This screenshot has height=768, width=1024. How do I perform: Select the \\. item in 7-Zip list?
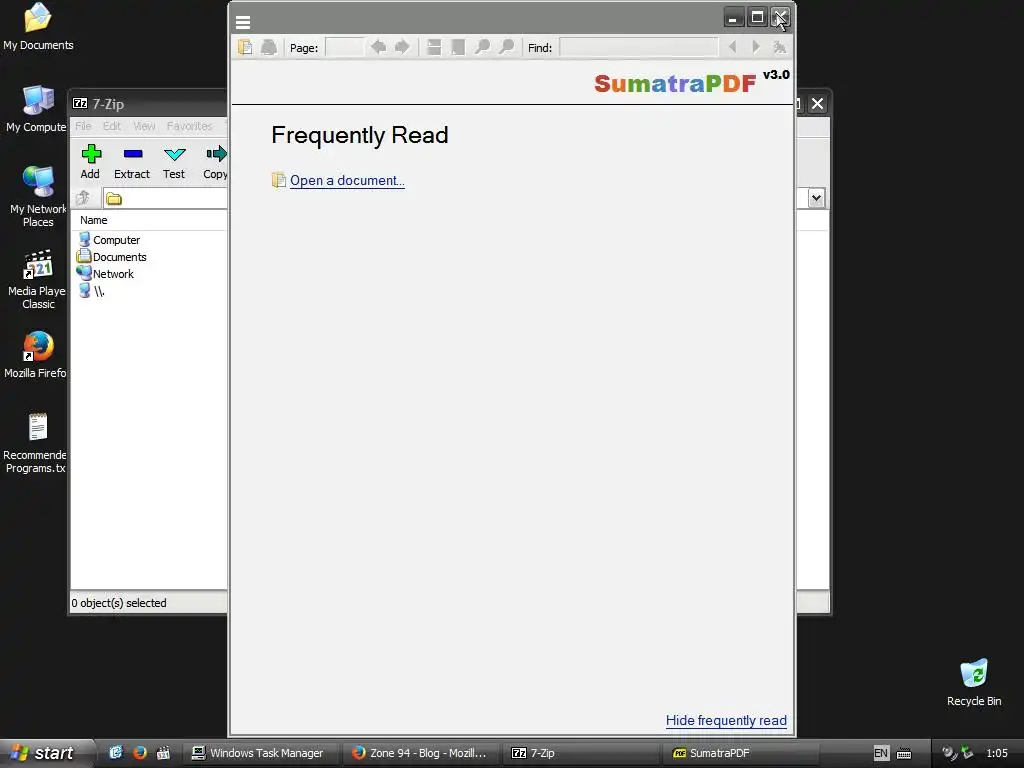click(91, 291)
